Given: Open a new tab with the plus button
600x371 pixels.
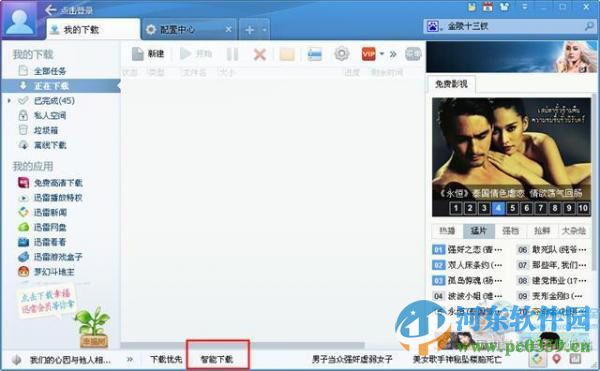Looking at the screenshot, I should click(249, 30).
